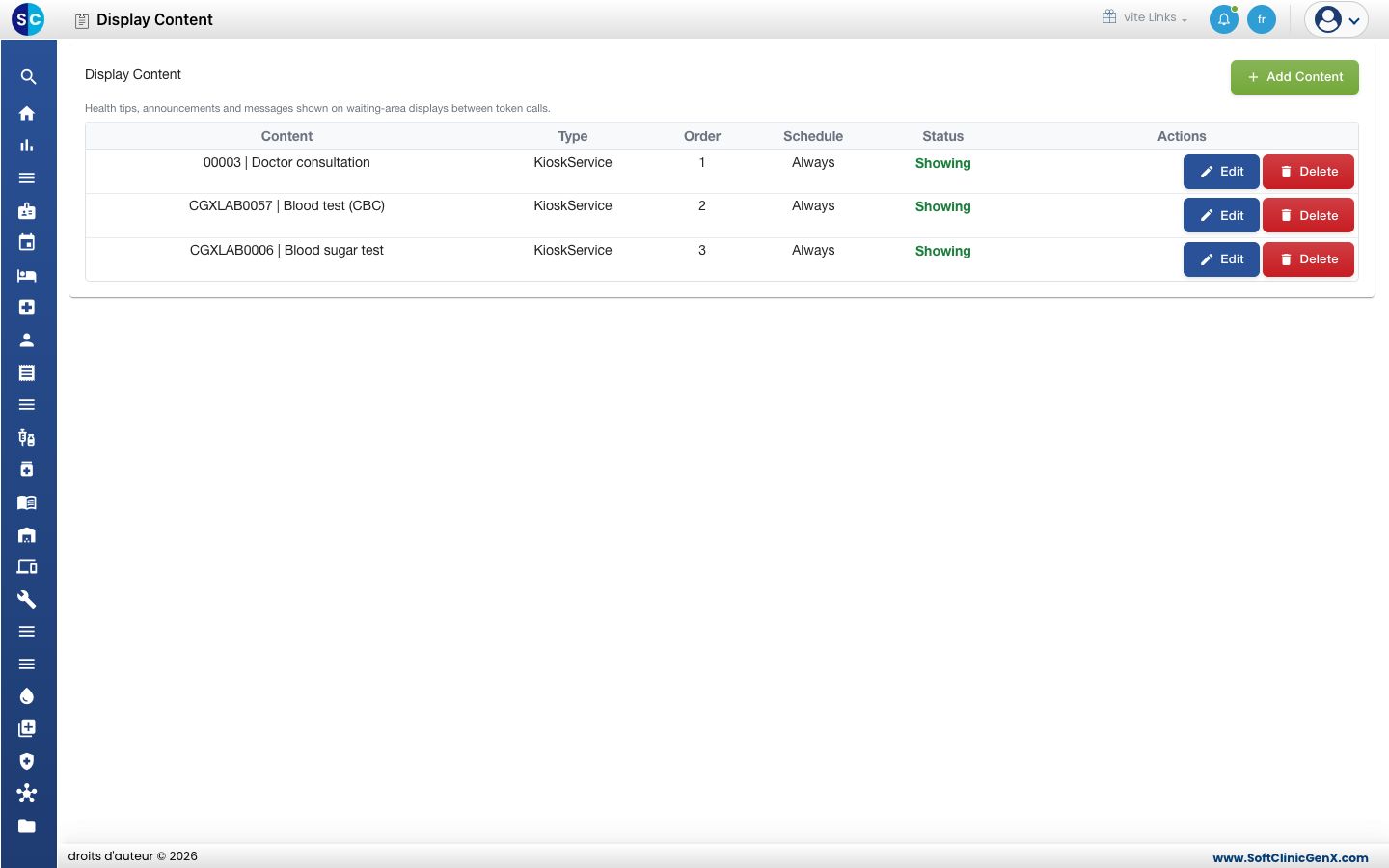Image resolution: width=1389 pixels, height=868 pixels.
Task: Follow the www.SoftClinicGenX.com link
Action: tap(1291, 857)
